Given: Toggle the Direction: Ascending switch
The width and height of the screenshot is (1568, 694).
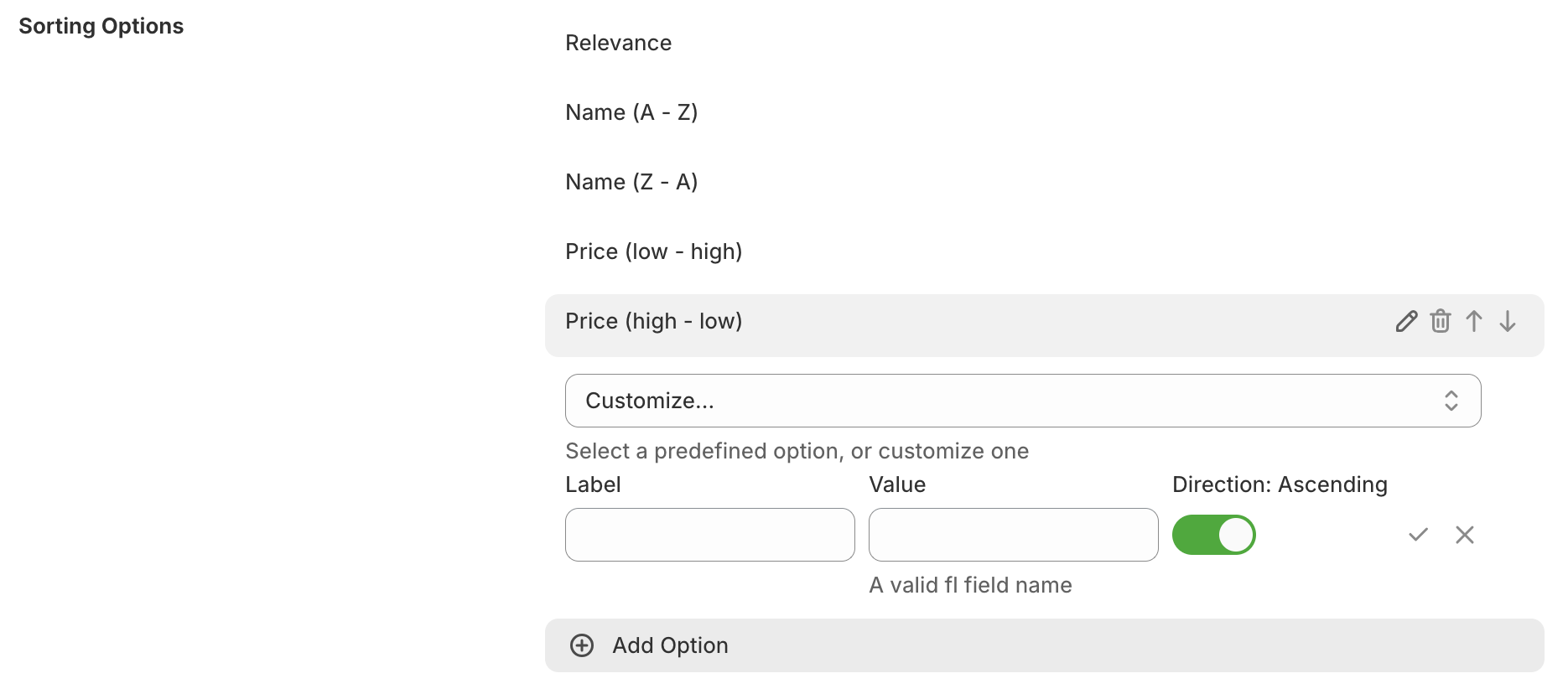Looking at the screenshot, I should (x=1213, y=535).
